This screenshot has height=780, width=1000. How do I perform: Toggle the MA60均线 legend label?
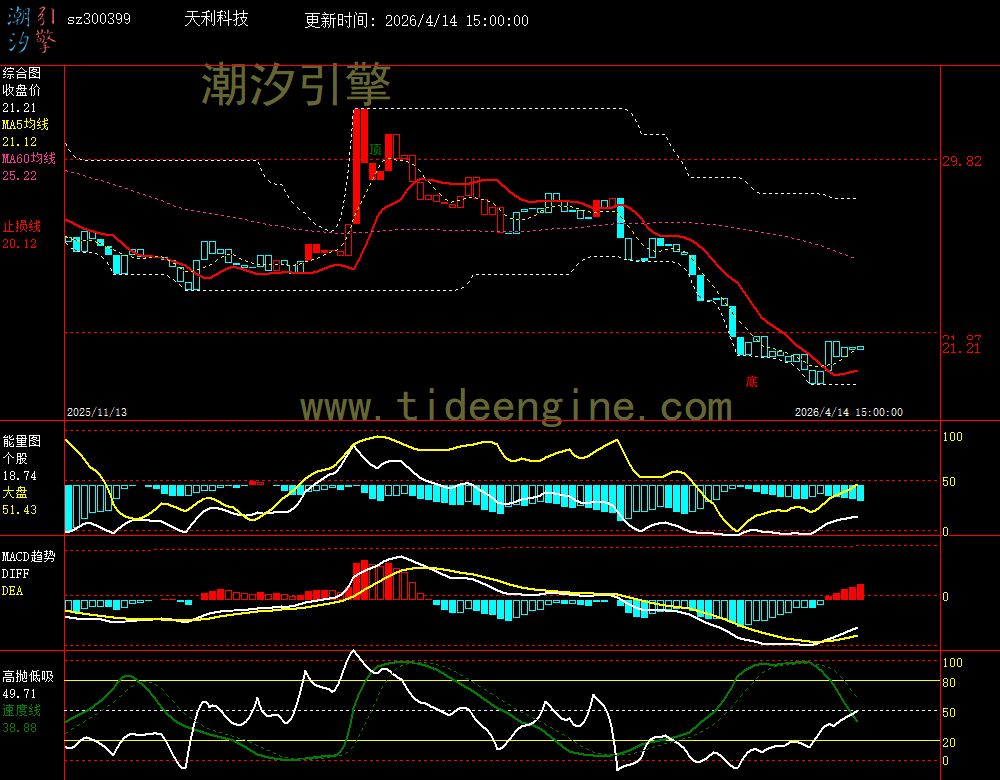[x=28, y=159]
